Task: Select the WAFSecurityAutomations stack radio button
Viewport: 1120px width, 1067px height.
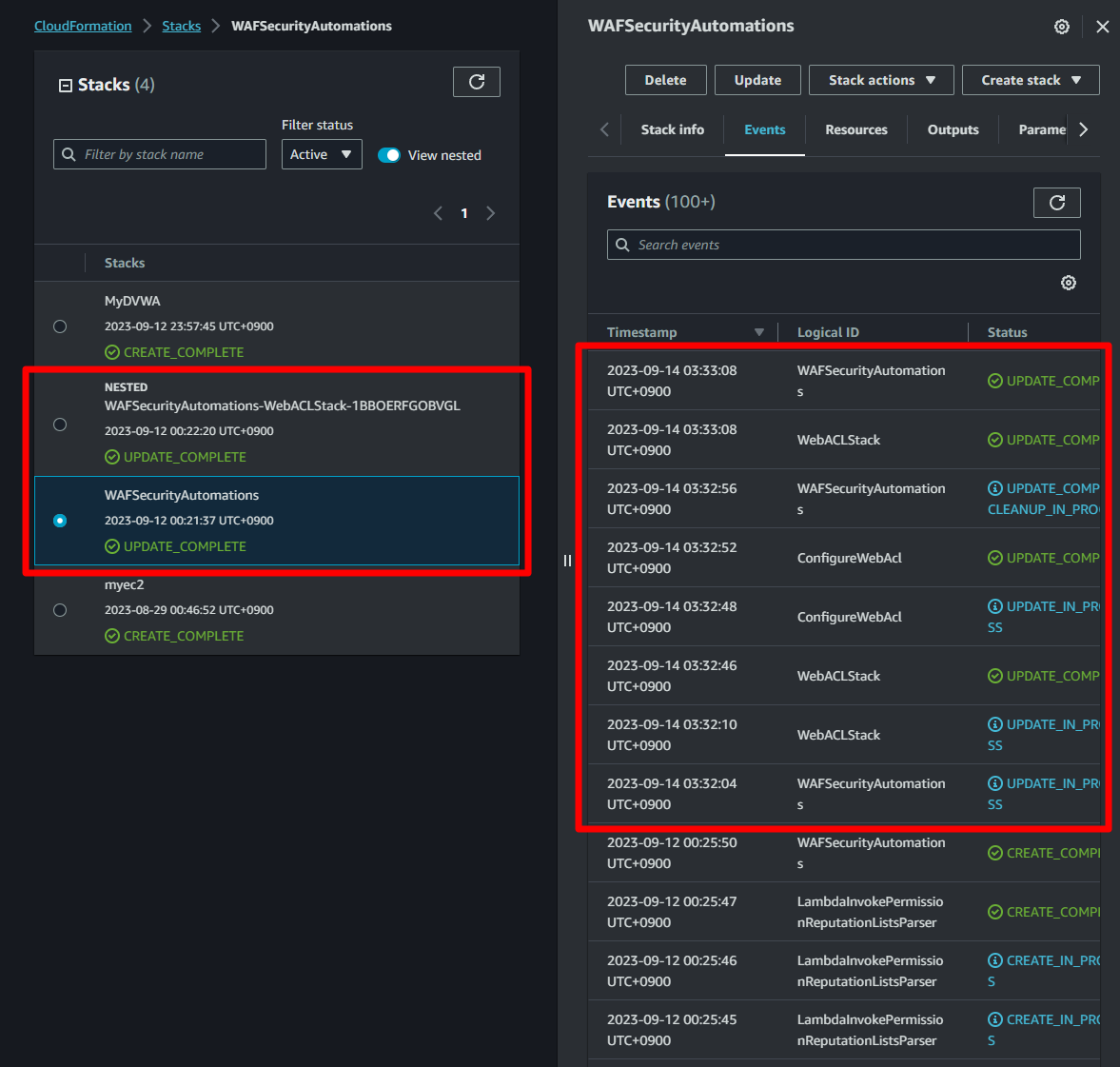Action: (x=60, y=521)
